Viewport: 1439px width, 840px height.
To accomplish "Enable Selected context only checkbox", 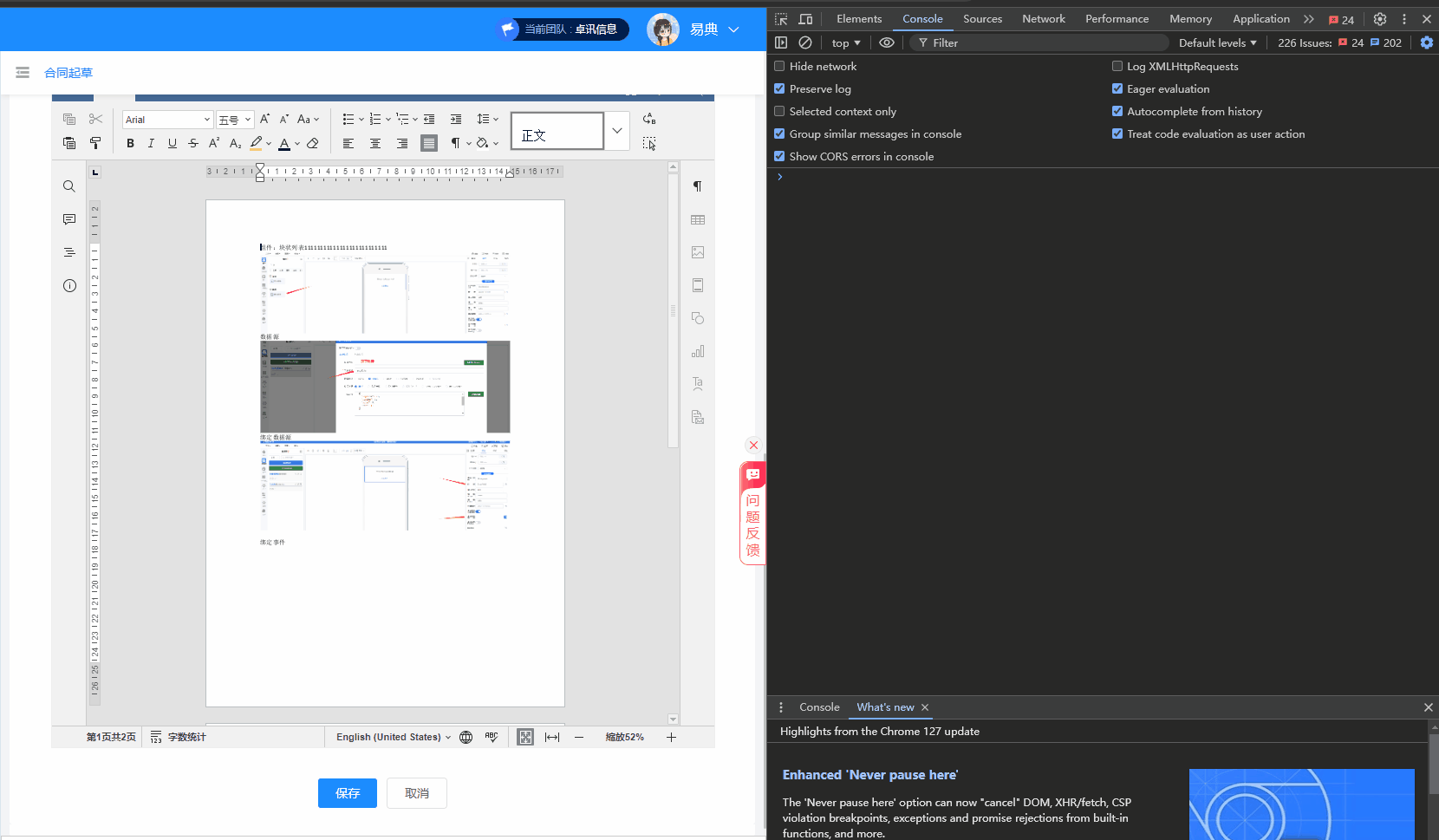I will pos(779,111).
